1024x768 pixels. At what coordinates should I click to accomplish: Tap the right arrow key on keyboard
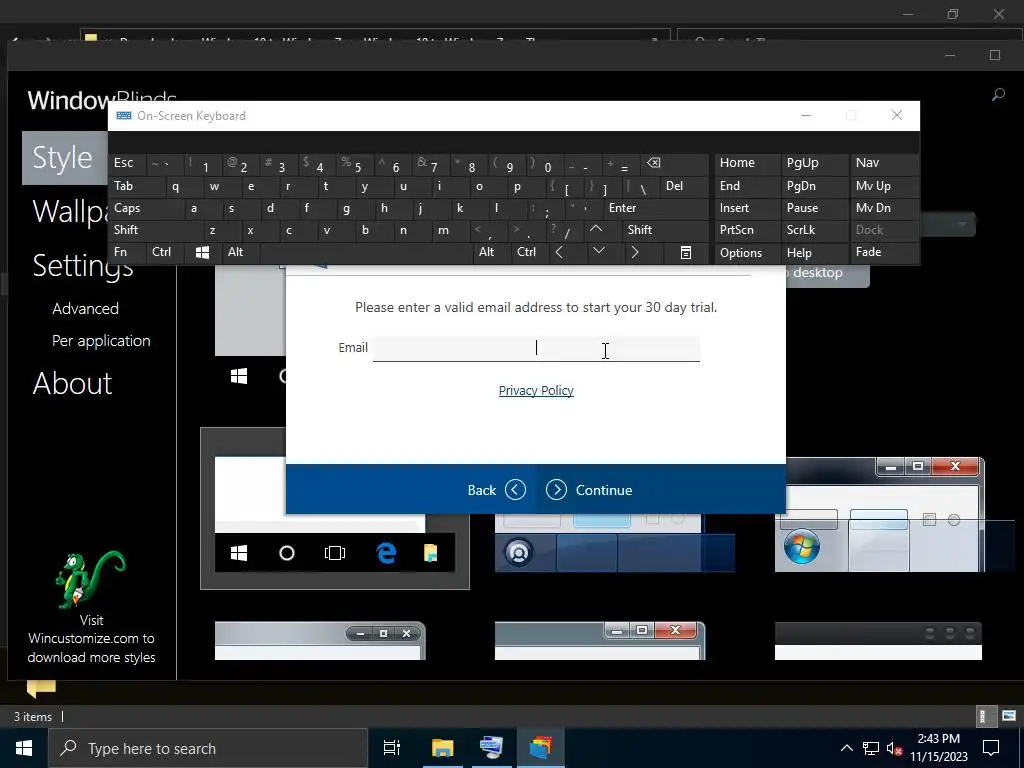635,252
